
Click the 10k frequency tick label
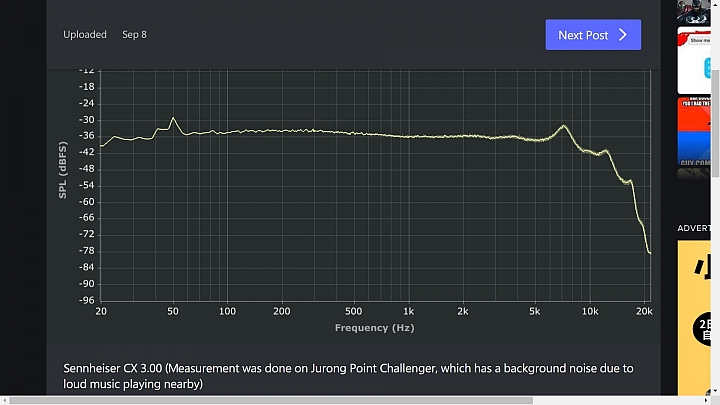tap(590, 311)
